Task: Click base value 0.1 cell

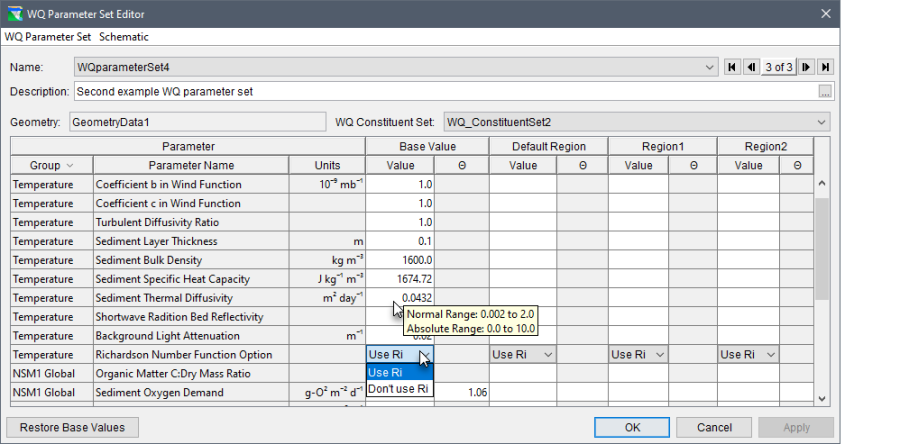Action: [400, 242]
